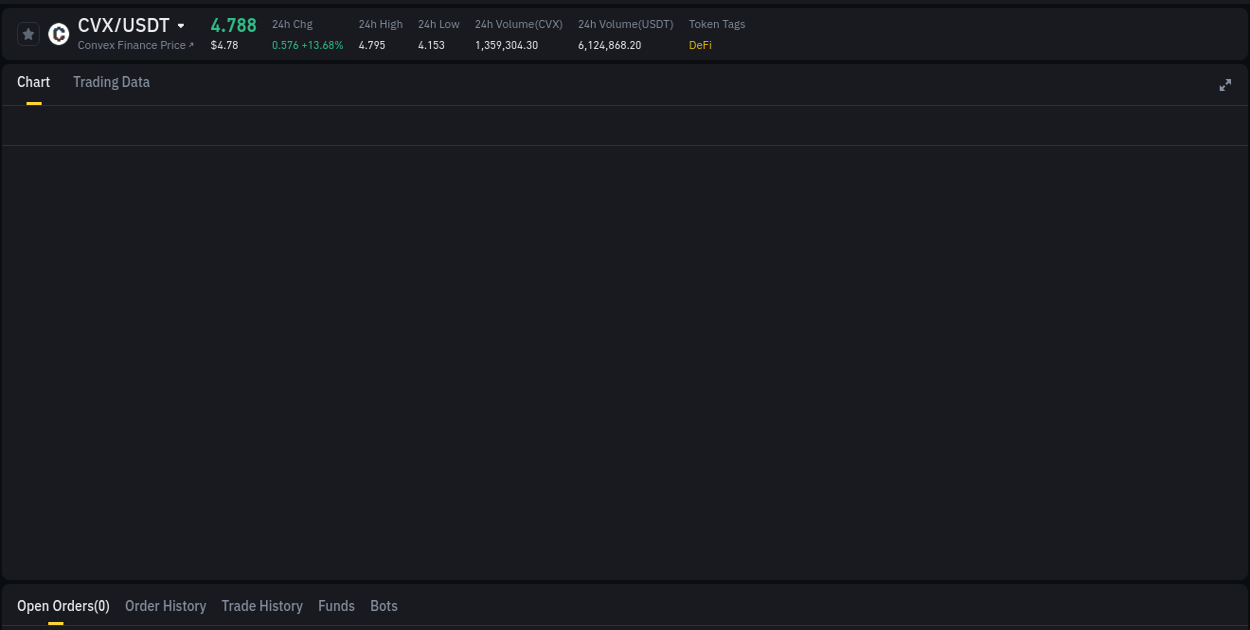Select the Chart tab
Viewport: 1250px width, 630px height.
pos(33,82)
